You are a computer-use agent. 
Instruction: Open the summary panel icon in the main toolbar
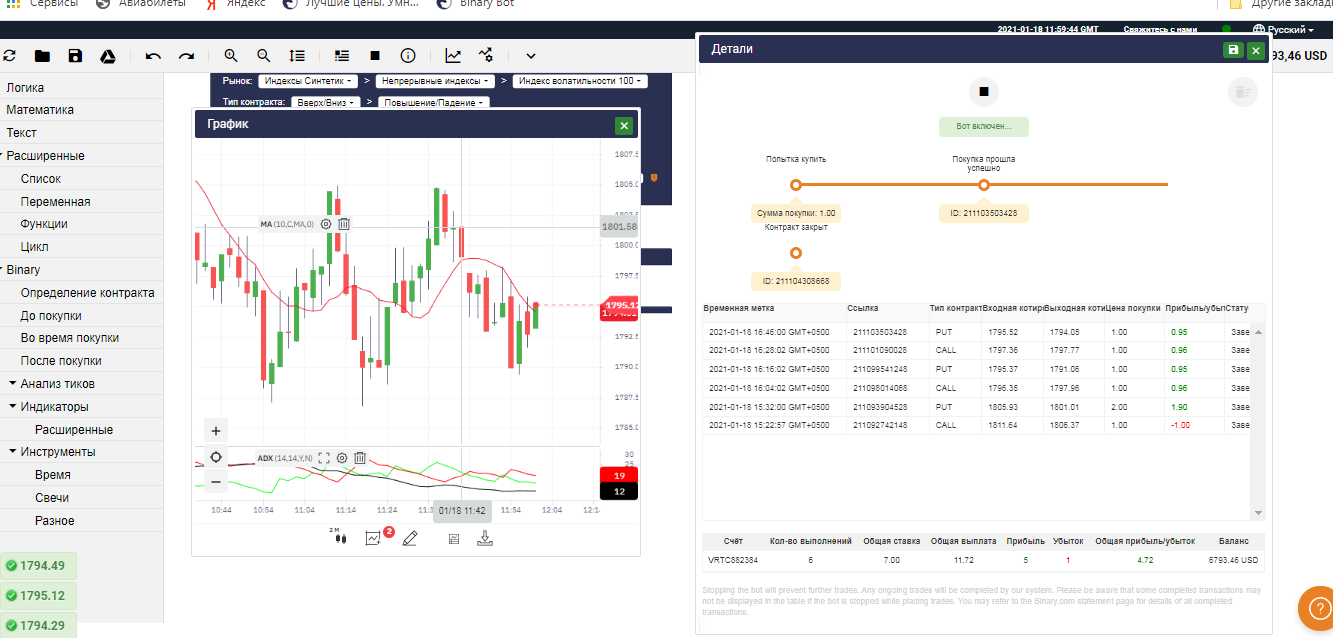click(343, 56)
